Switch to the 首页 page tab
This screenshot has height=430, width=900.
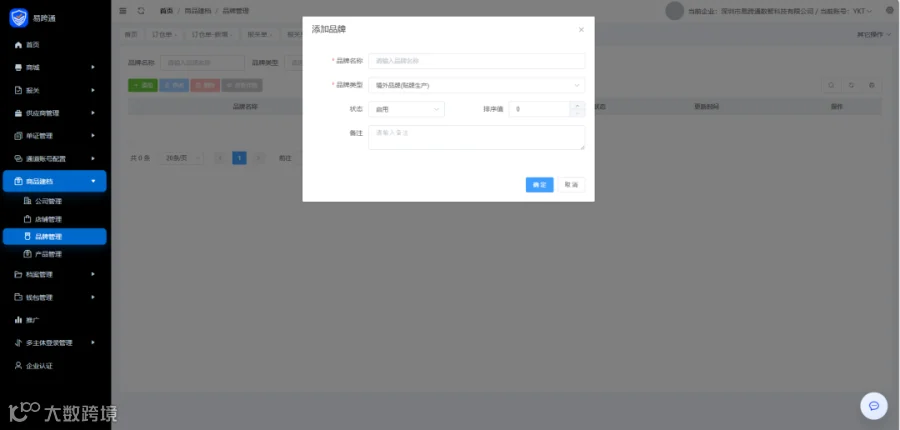(x=131, y=35)
